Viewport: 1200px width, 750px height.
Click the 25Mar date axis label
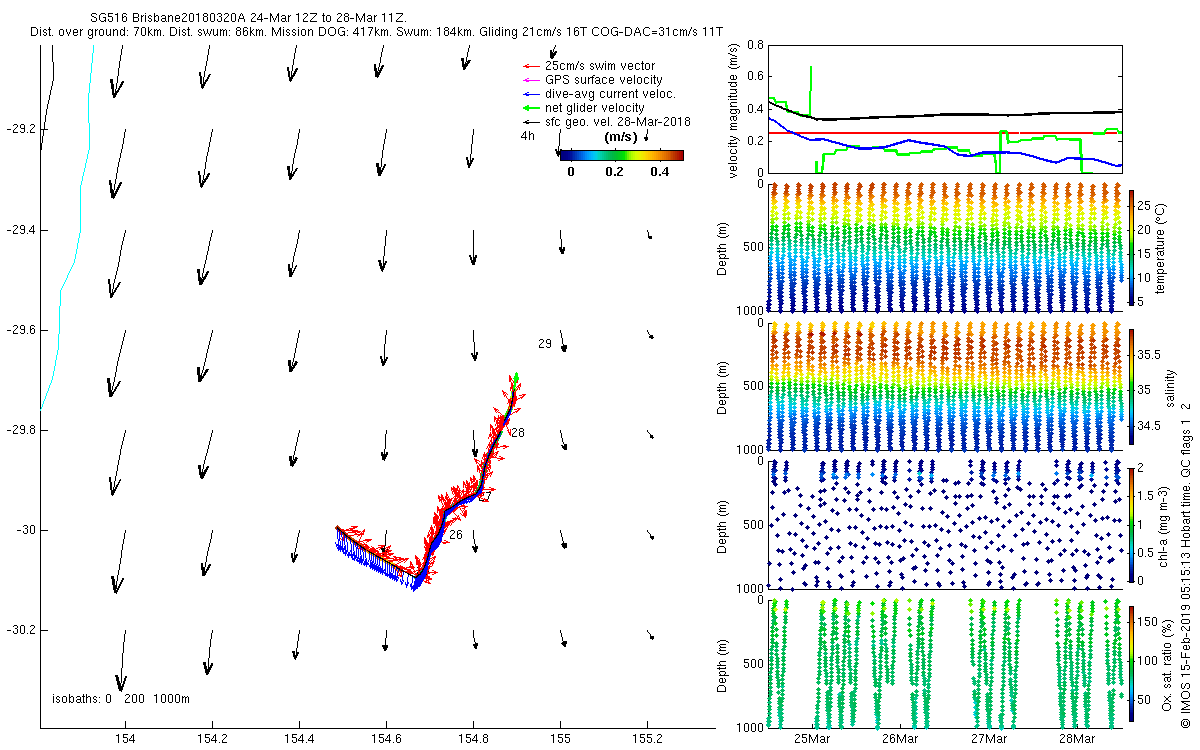pyautogui.click(x=812, y=739)
